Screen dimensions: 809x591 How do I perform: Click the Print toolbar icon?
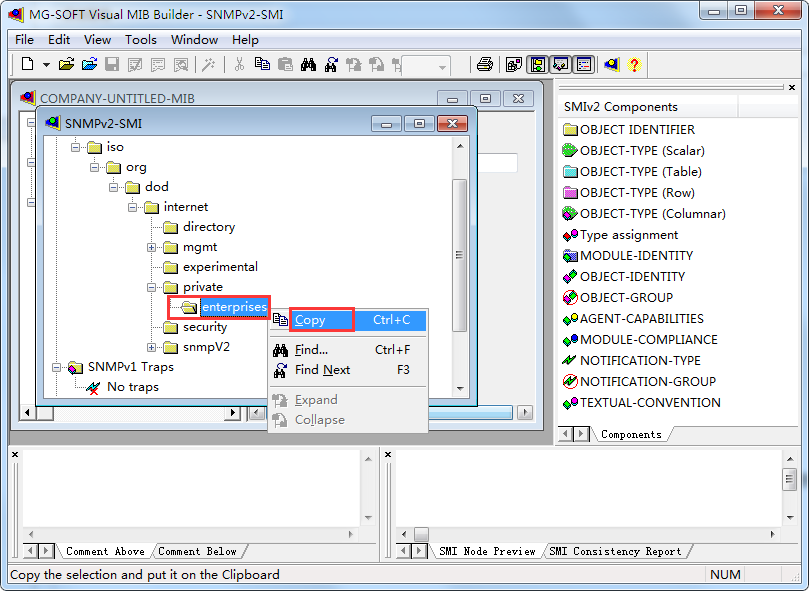tap(485, 65)
